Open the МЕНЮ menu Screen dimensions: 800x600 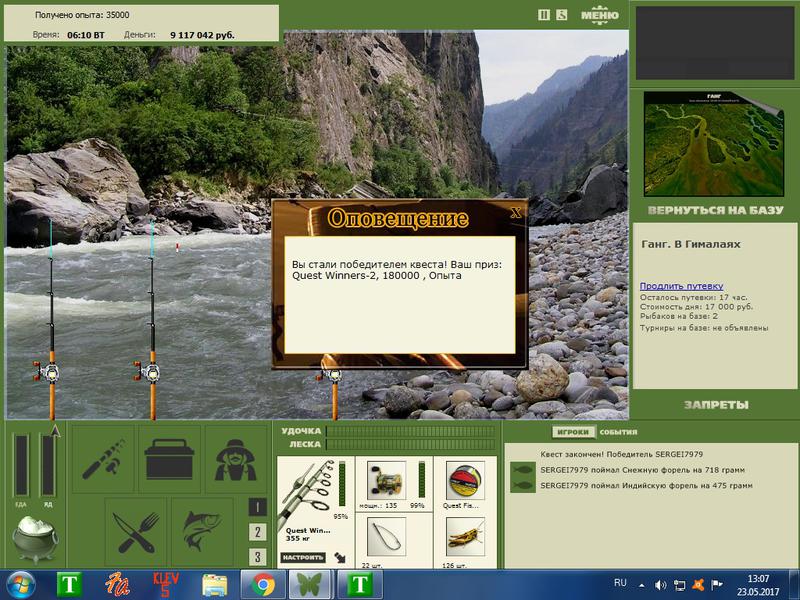[x=599, y=15]
